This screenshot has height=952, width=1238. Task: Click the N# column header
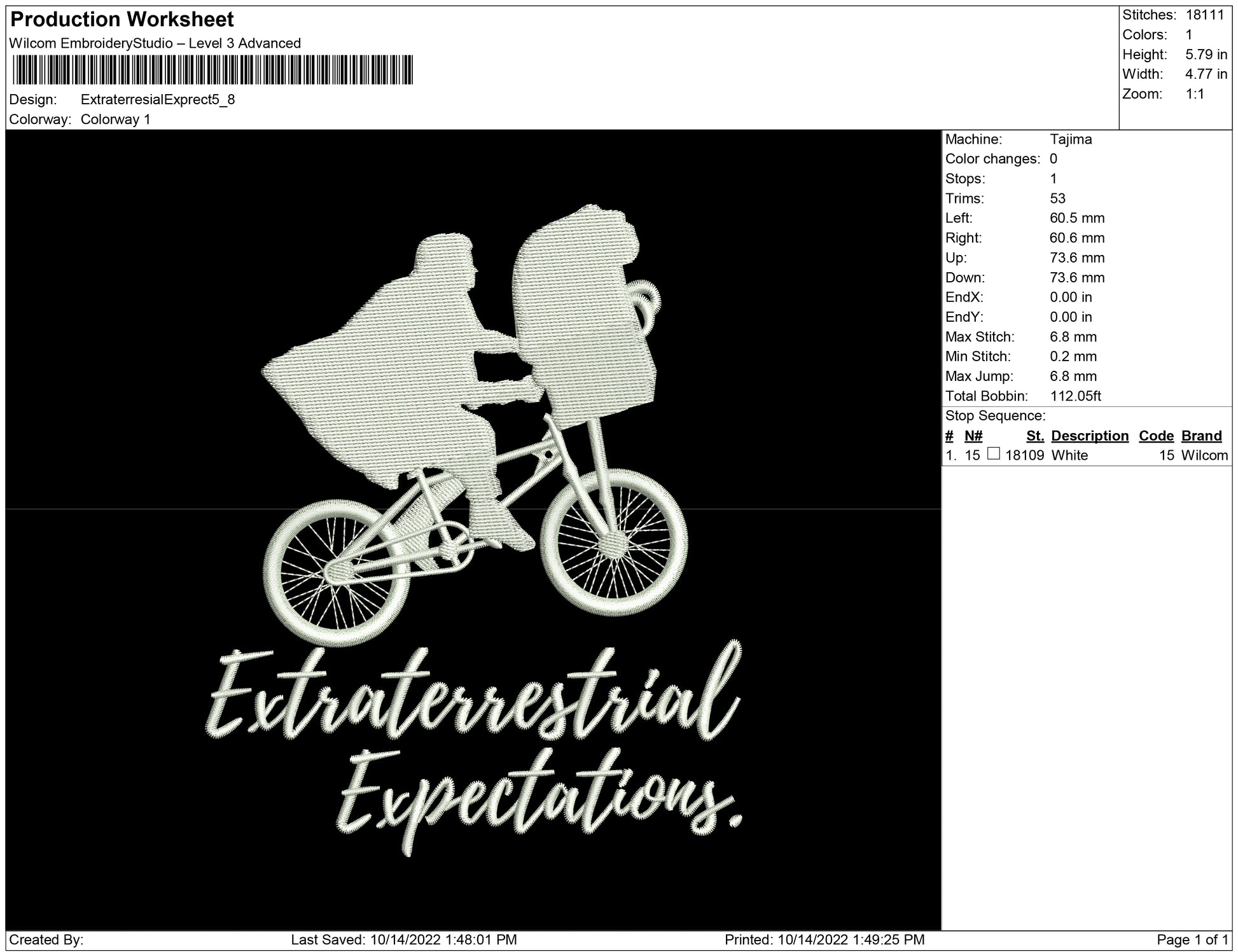pyautogui.click(x=973, y=436)
